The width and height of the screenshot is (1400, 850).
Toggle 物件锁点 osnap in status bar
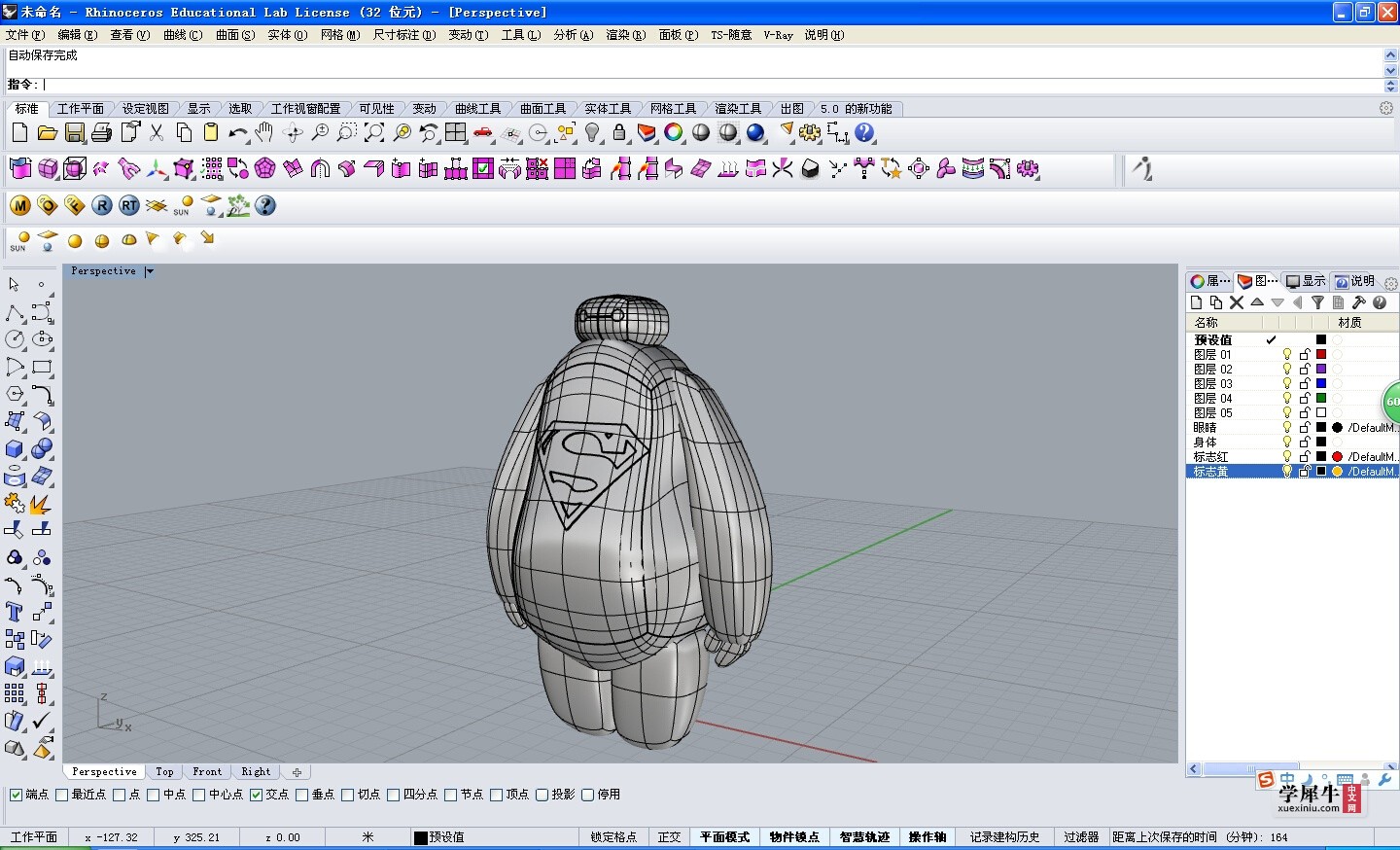[794, 837]
